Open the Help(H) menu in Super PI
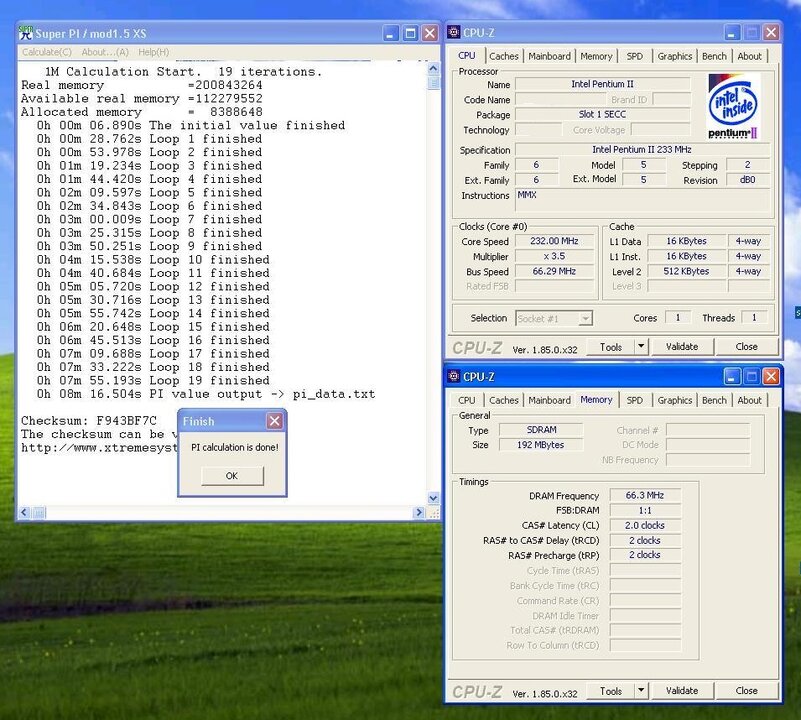The width and height of the screenshot is (801, 720). pyautogui.click(x=153, y=52)
